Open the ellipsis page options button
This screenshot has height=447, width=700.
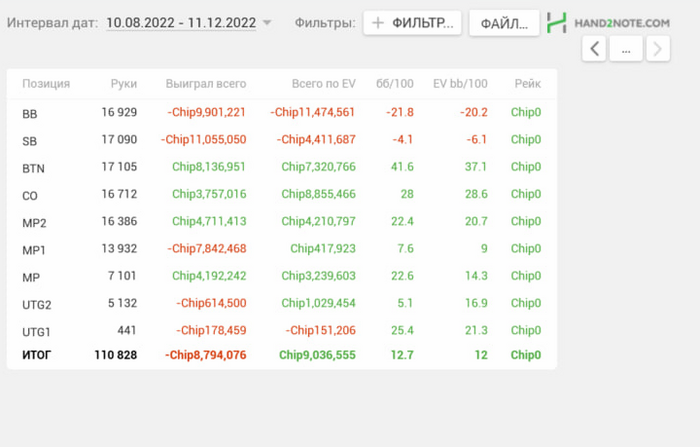click(x=626, y=48)
